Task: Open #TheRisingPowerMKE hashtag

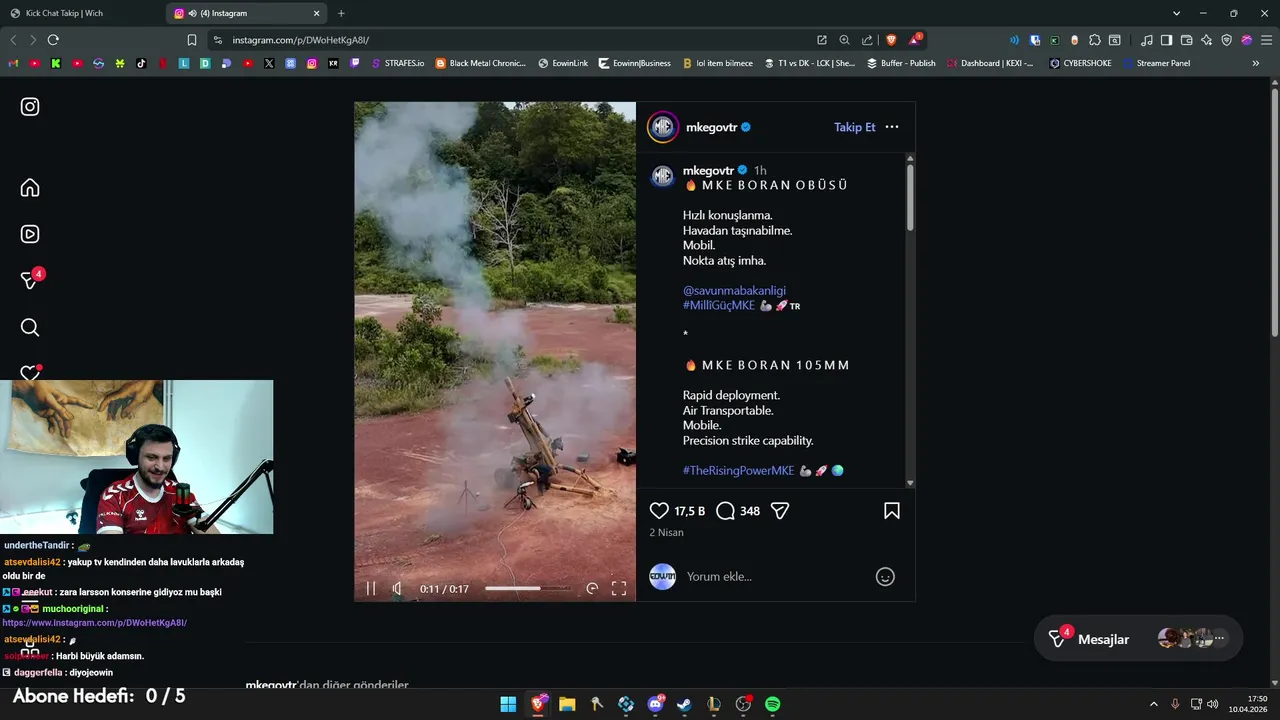Action: [x=739, y=471]
